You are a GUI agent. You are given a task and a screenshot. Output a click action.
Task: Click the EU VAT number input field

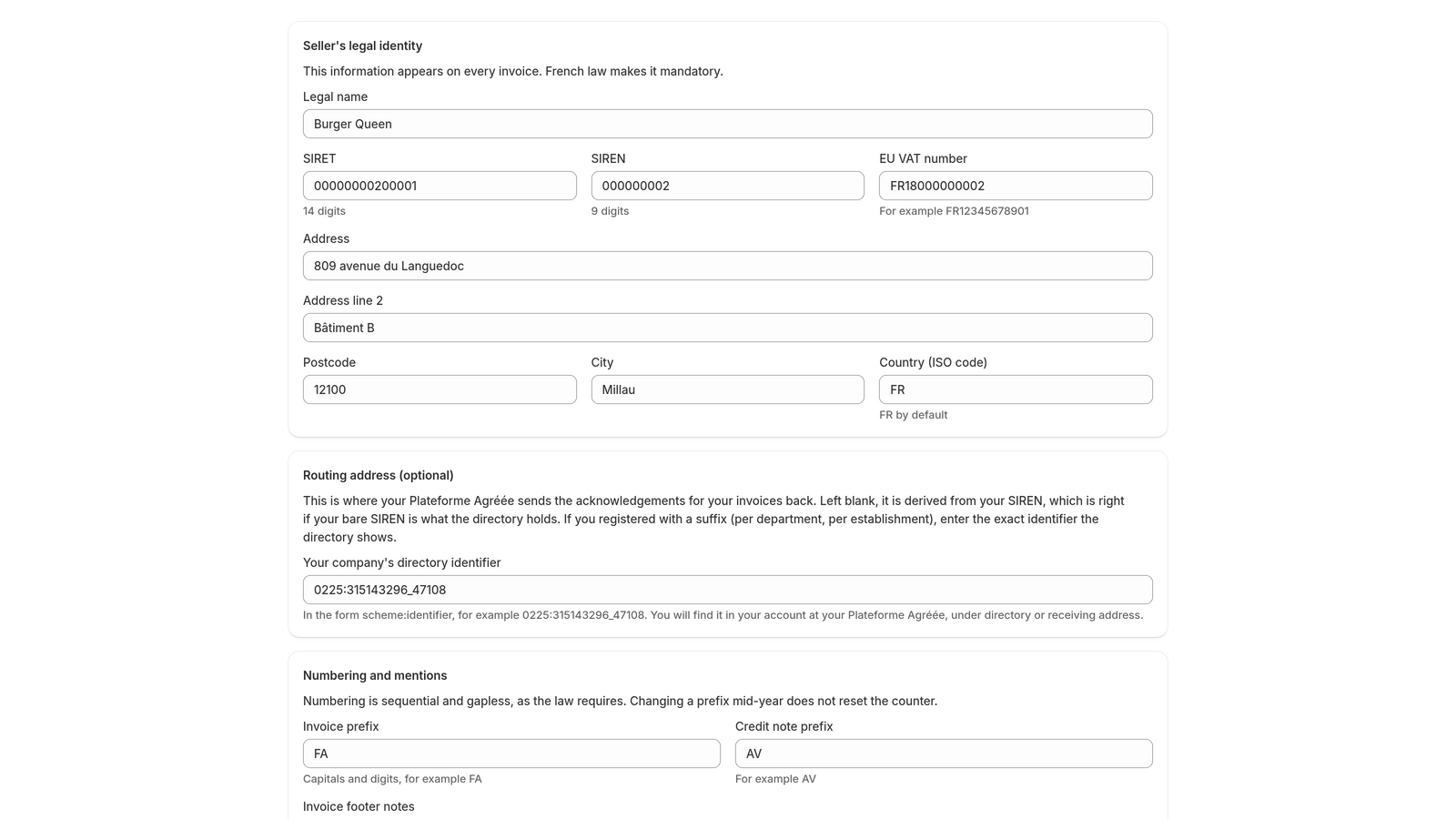pyautogui.click(x=1016, y=186)
